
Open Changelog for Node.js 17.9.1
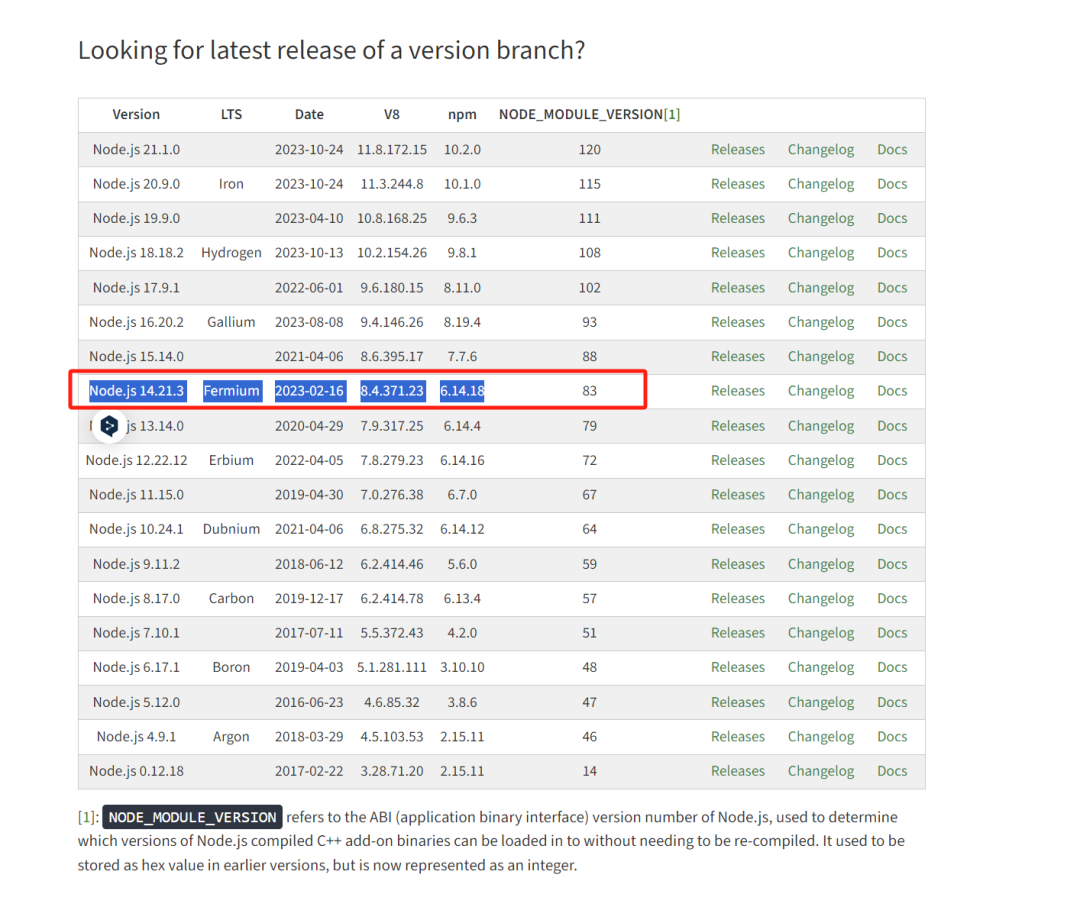pyautogui.click(x=821, y=288)
